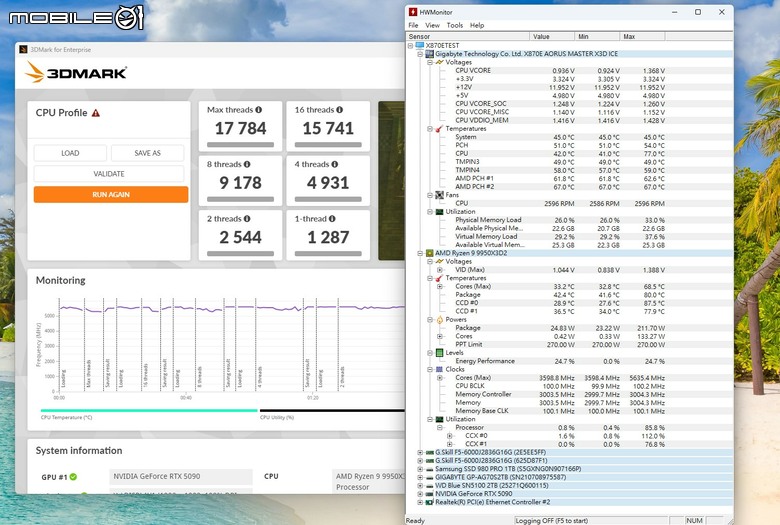
Task: Open the Help menu in HWMonitor
Action: point(477,25)
